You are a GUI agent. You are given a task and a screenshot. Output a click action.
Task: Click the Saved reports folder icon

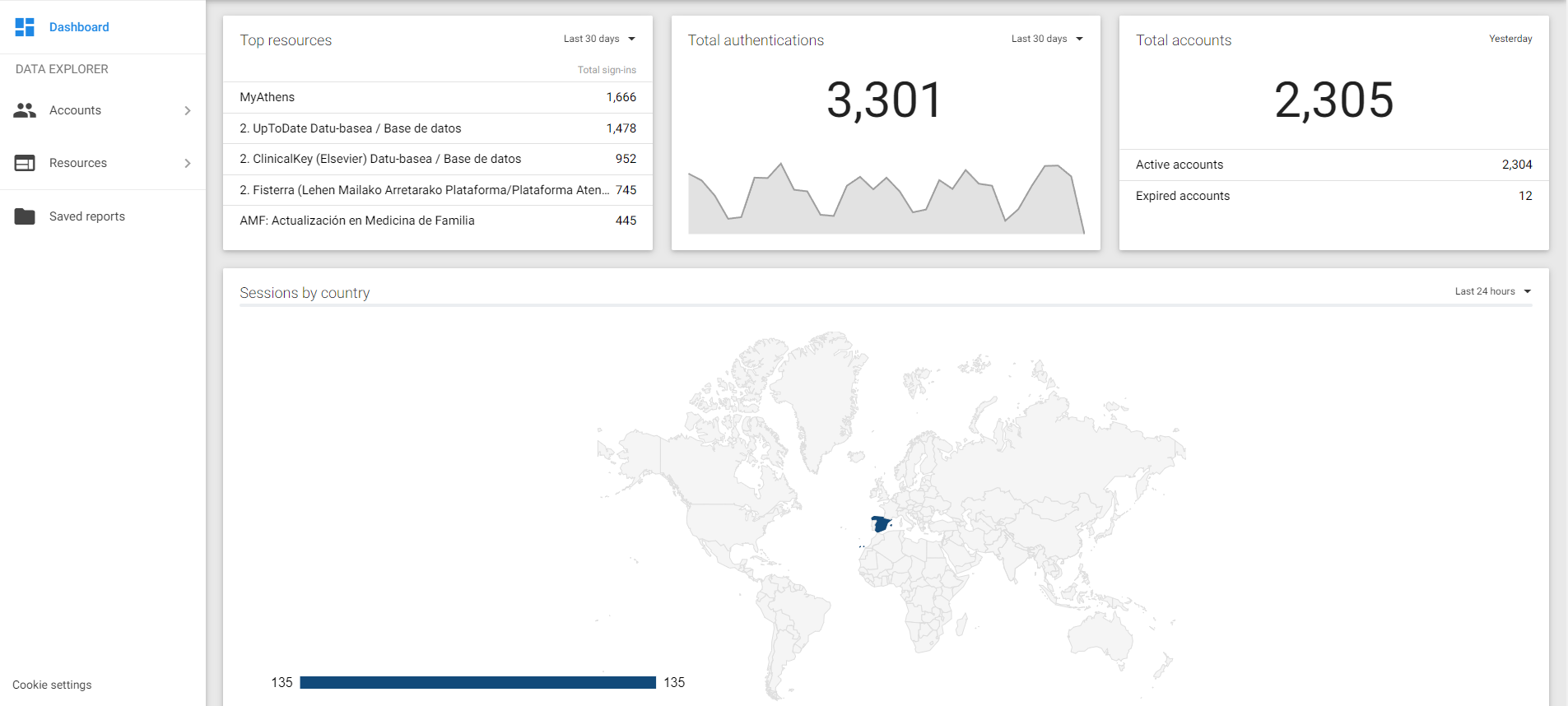pos(25,216)
